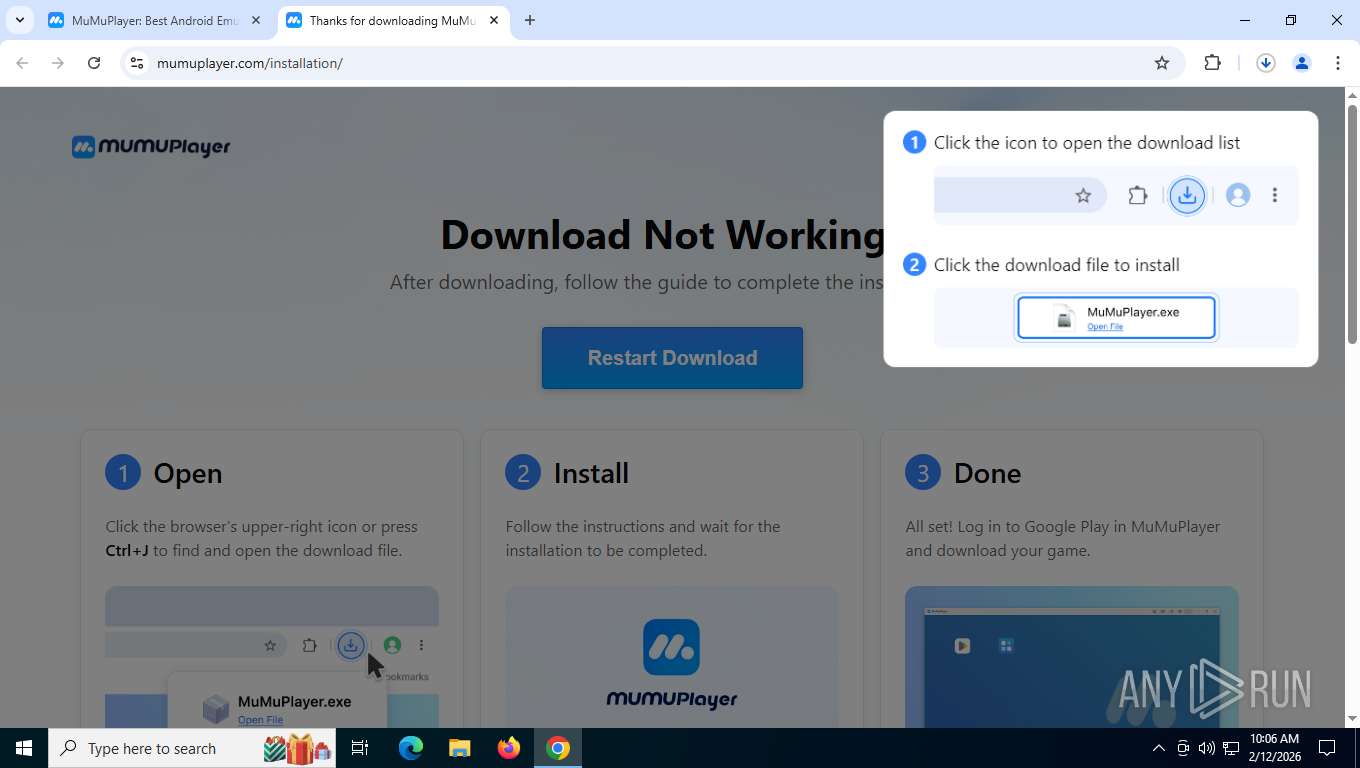The width and height of the screenshot is (1360, 768).
Task: Close the Thanks for downloading tab
Action: pyautogui.click(x=494, y=20)
